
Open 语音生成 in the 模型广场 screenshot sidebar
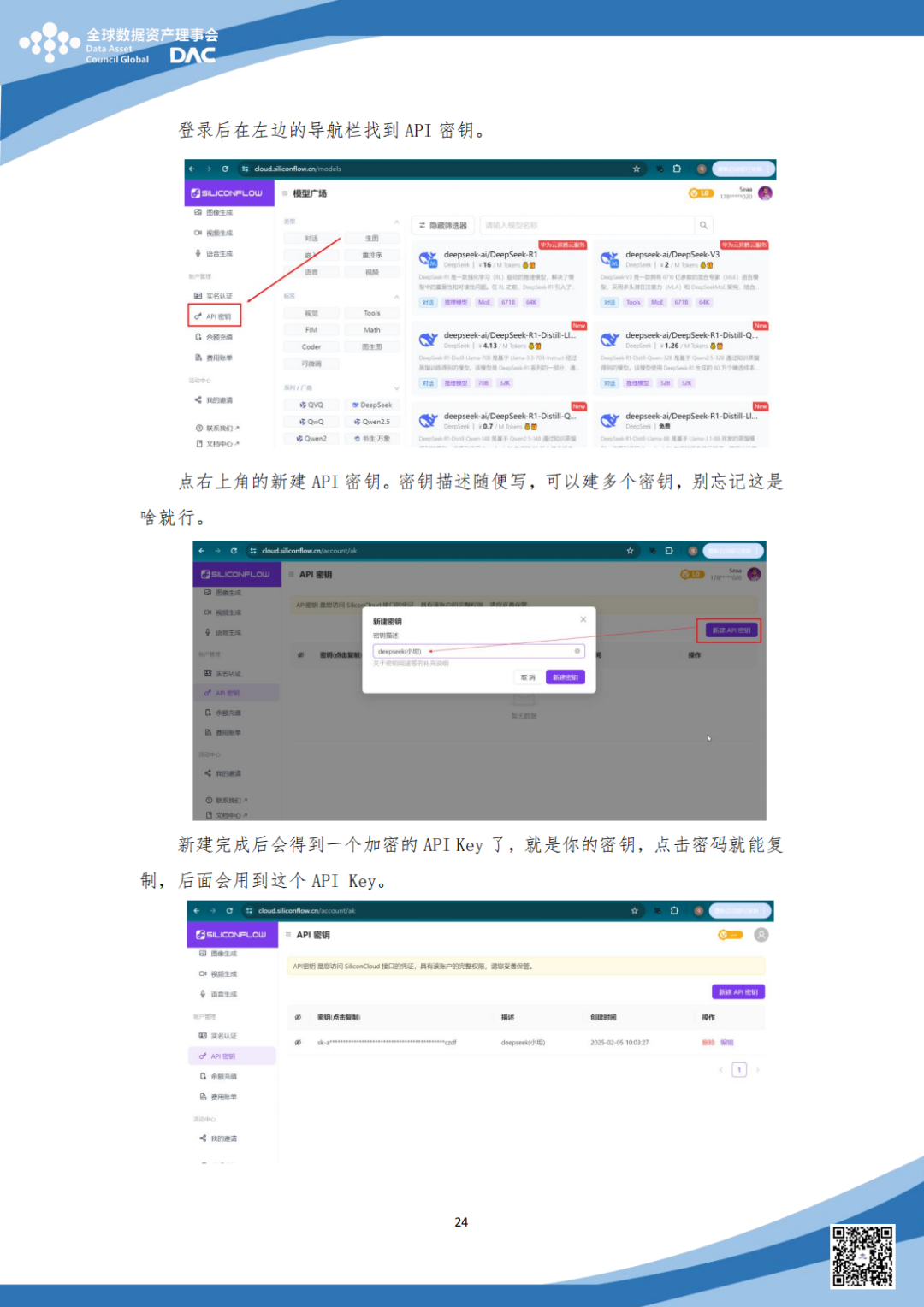(214, 253)
